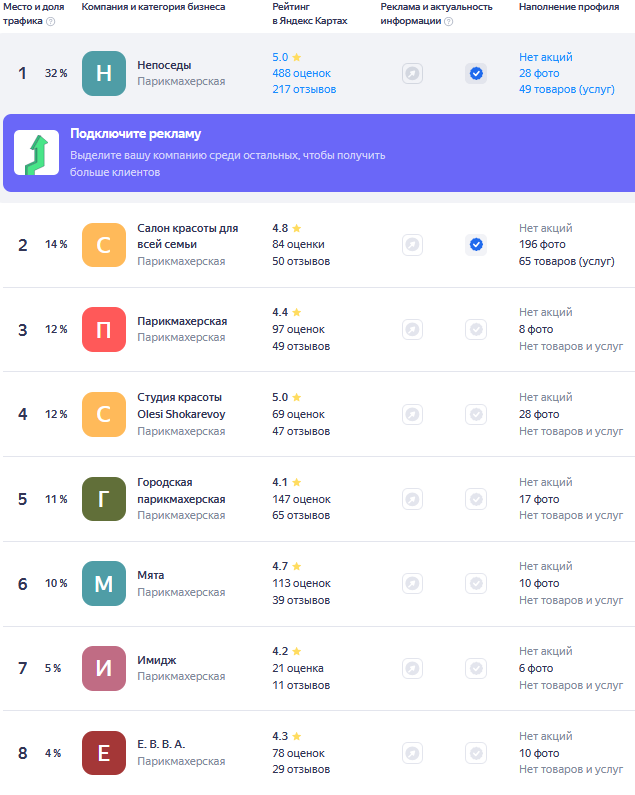Screen dimensions: 635x795
Task: Click the Непоседы company name
Action: [164, 65]
